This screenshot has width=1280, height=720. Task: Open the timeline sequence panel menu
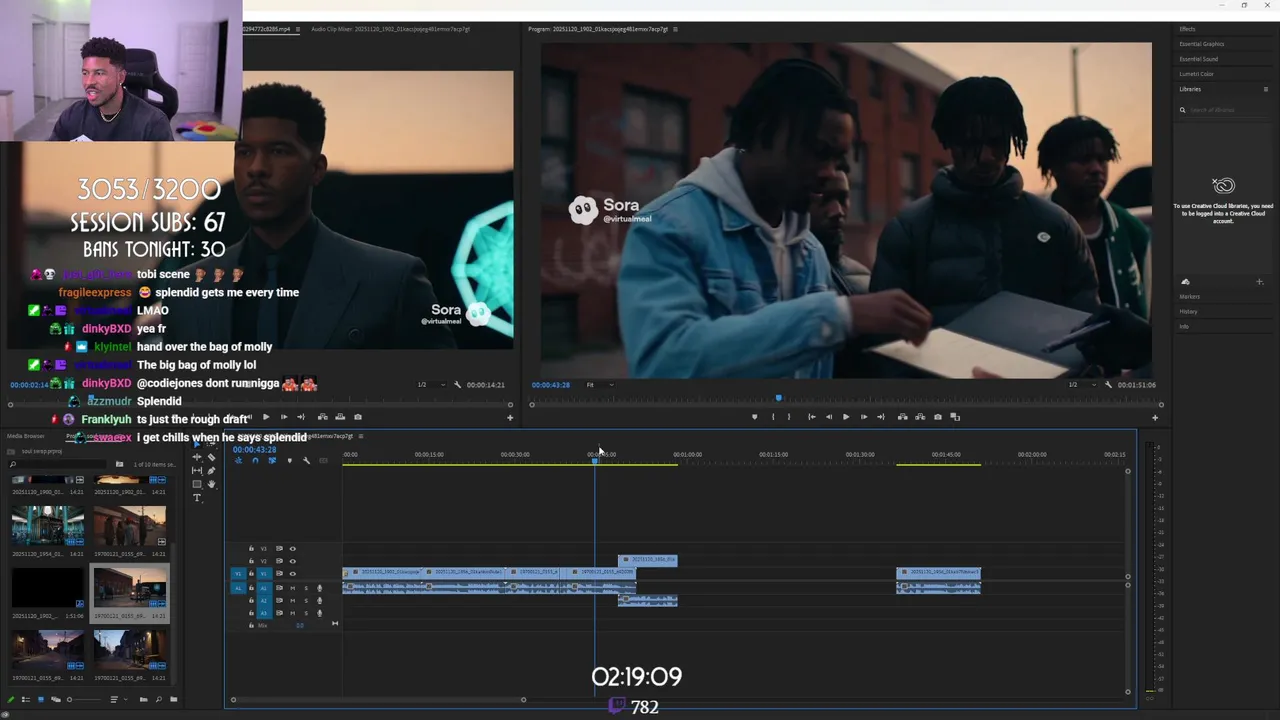(x=361, y=436)
